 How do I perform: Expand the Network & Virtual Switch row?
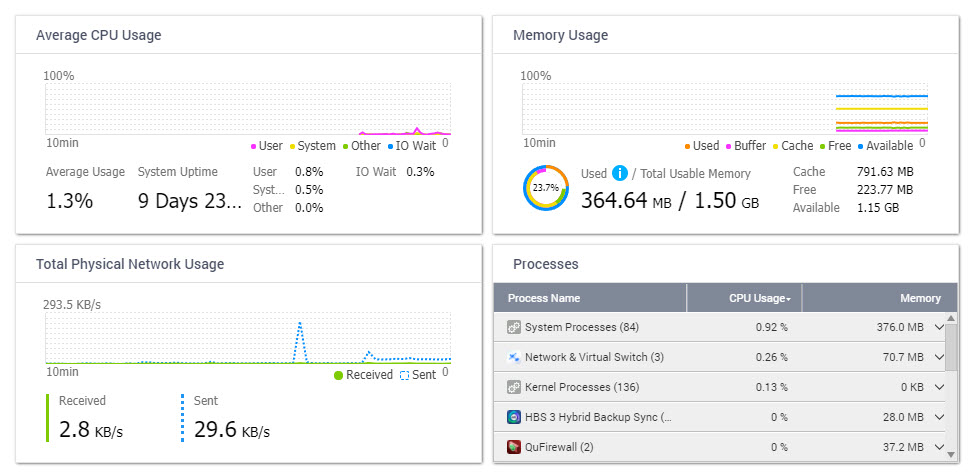click(x=939, y=357)
